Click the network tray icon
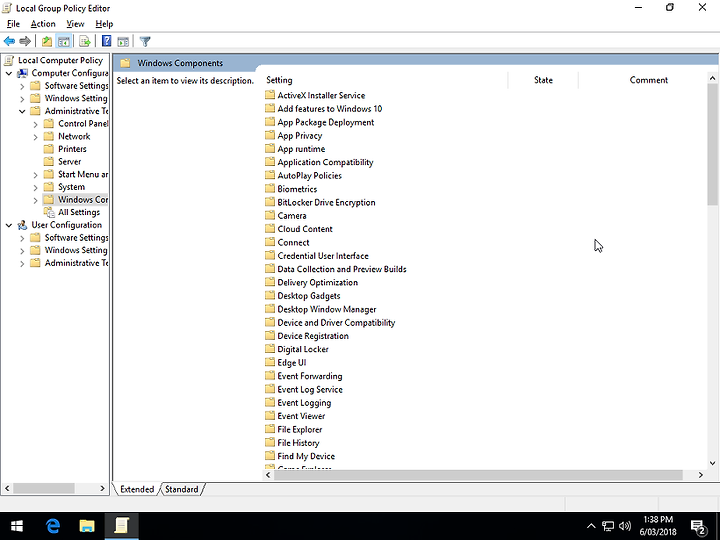 tap(608, 526)
